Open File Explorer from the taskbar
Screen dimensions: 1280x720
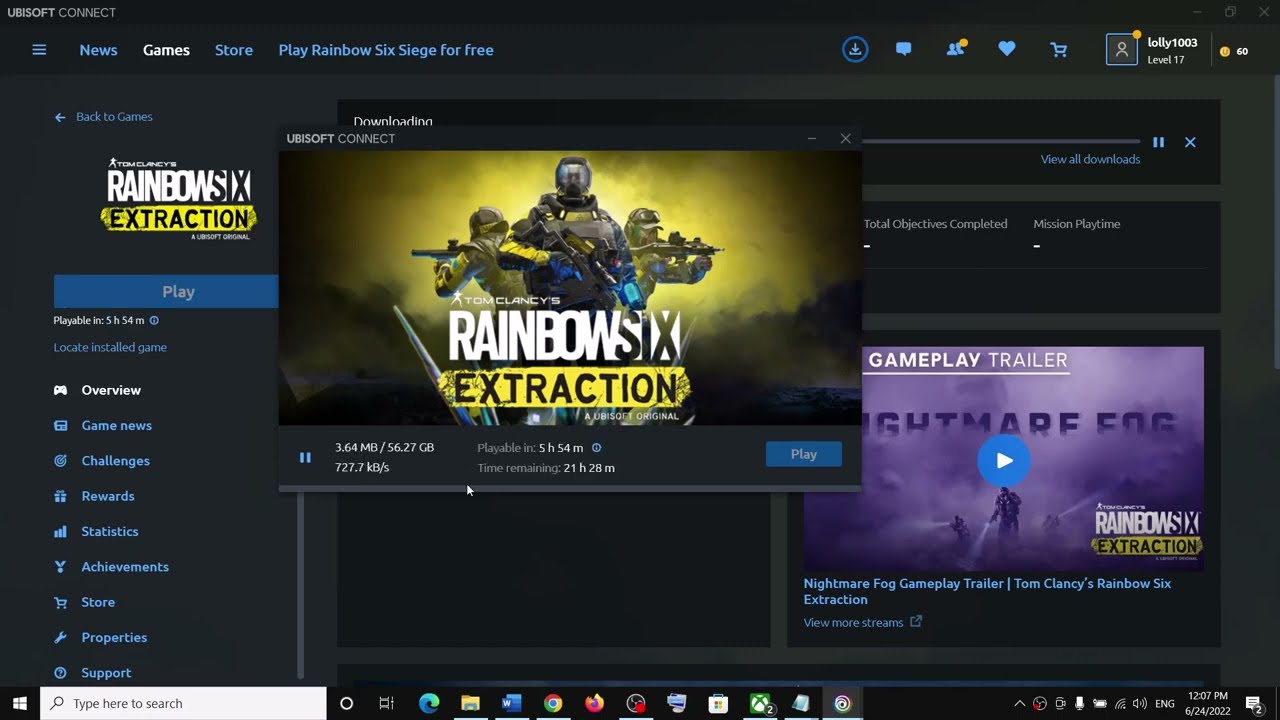coord(470,703)
